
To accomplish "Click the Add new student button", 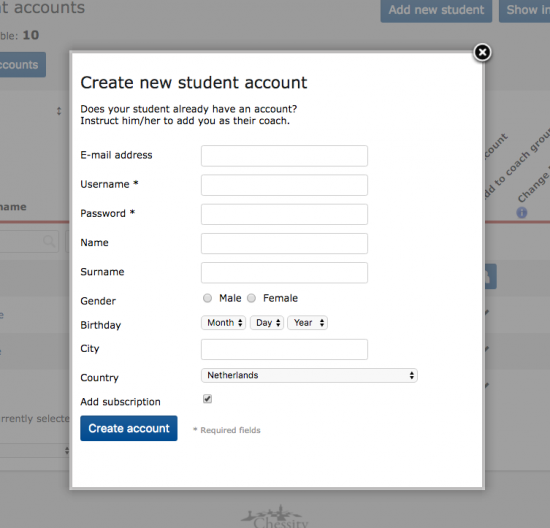I will click(436, 10).
